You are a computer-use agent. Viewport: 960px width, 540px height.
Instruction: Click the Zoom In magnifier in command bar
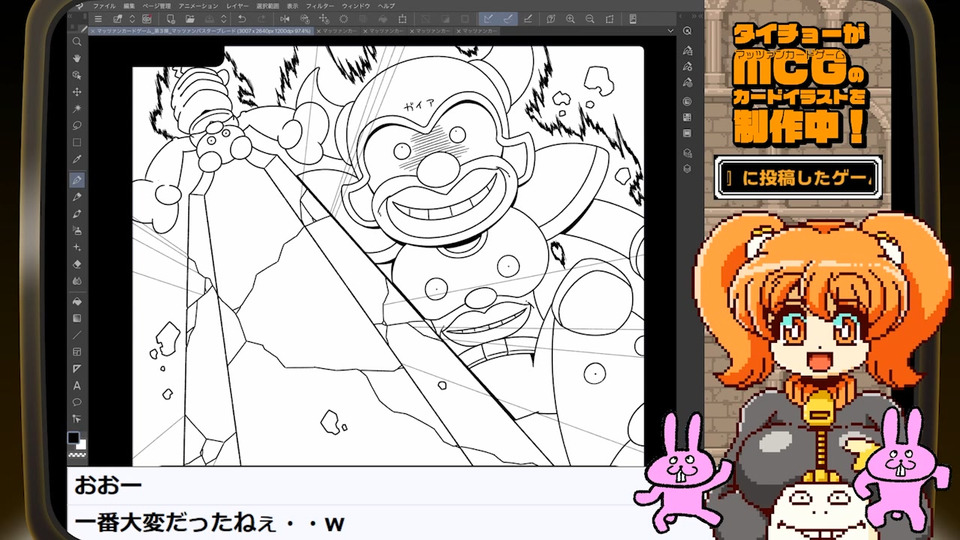click(x=570, y=19)
